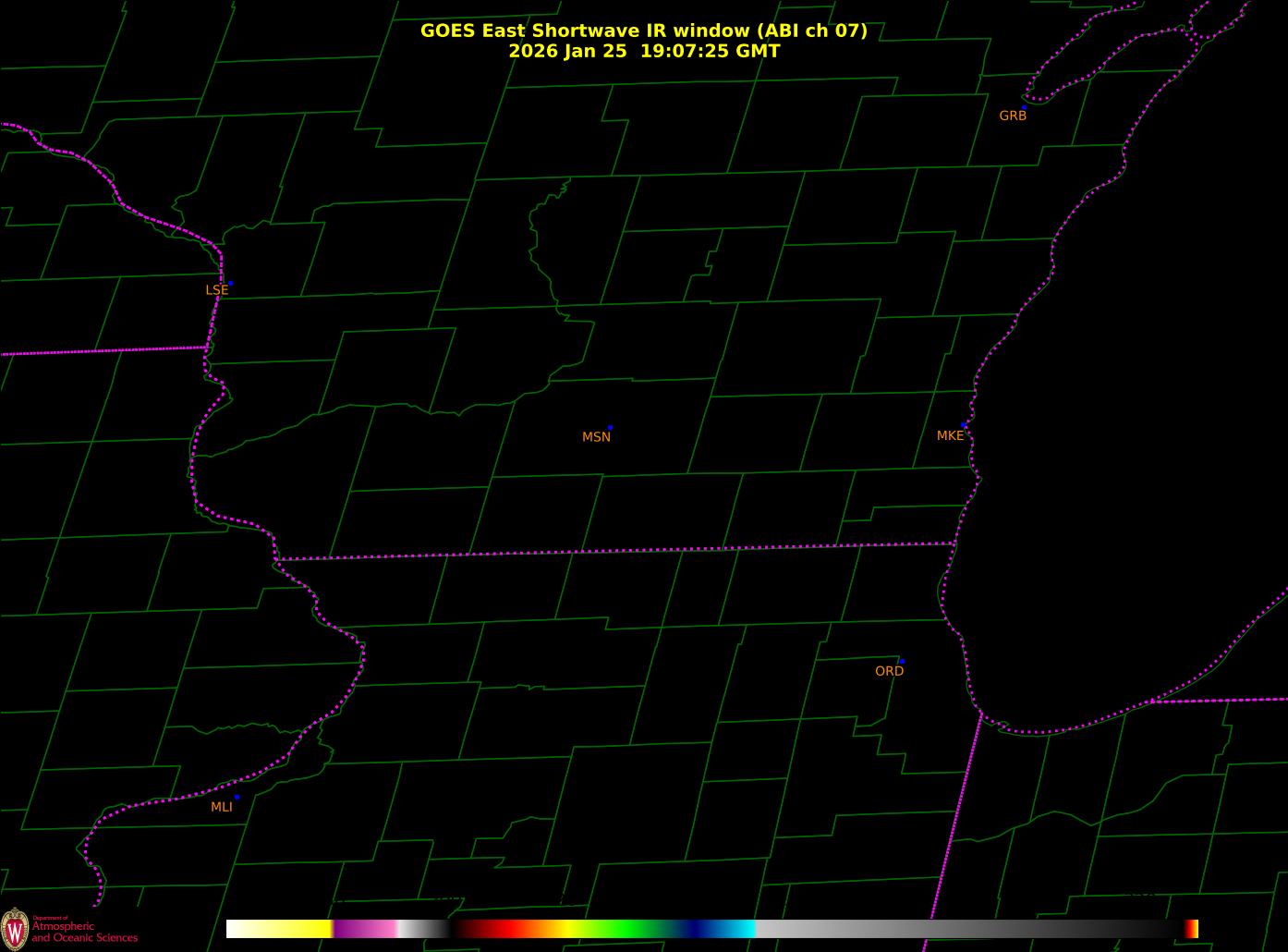Click the GRB station label
This screenshot has width=1288, height=952.
click(x=1013, y=116)
